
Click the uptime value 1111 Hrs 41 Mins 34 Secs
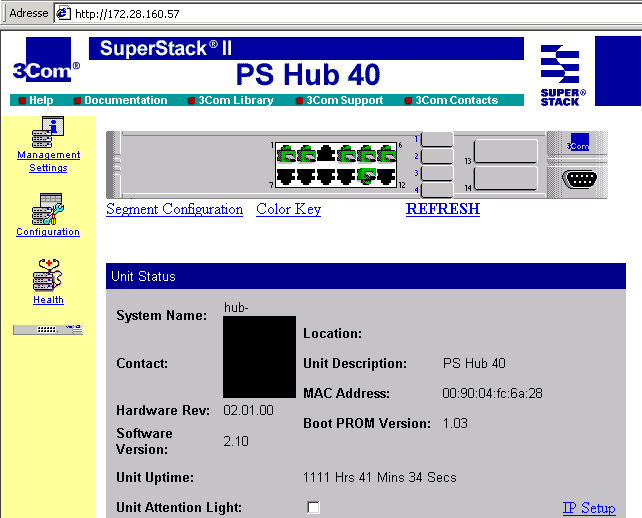[380, 477]
